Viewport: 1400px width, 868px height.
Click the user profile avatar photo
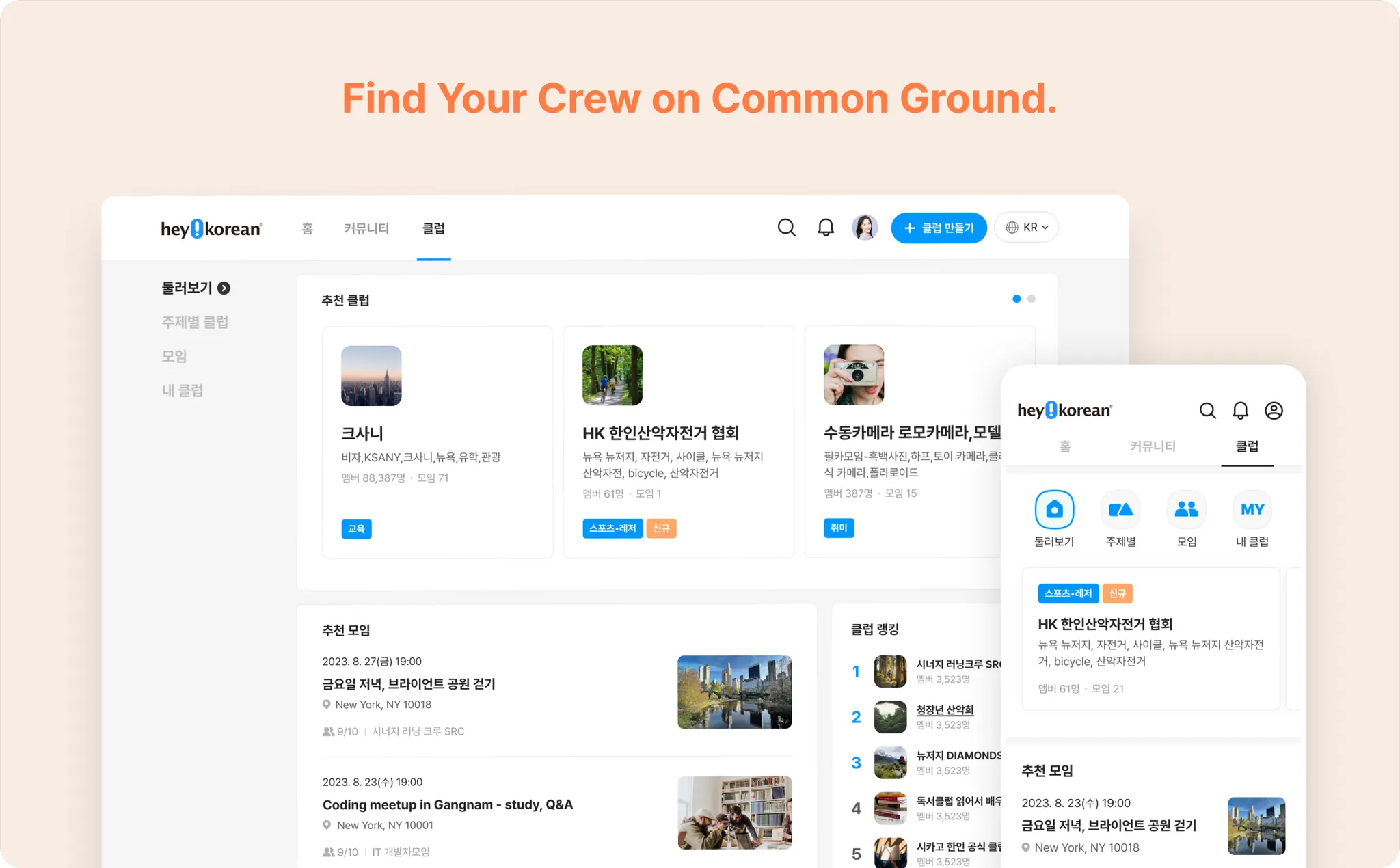[x=865, y=228]
